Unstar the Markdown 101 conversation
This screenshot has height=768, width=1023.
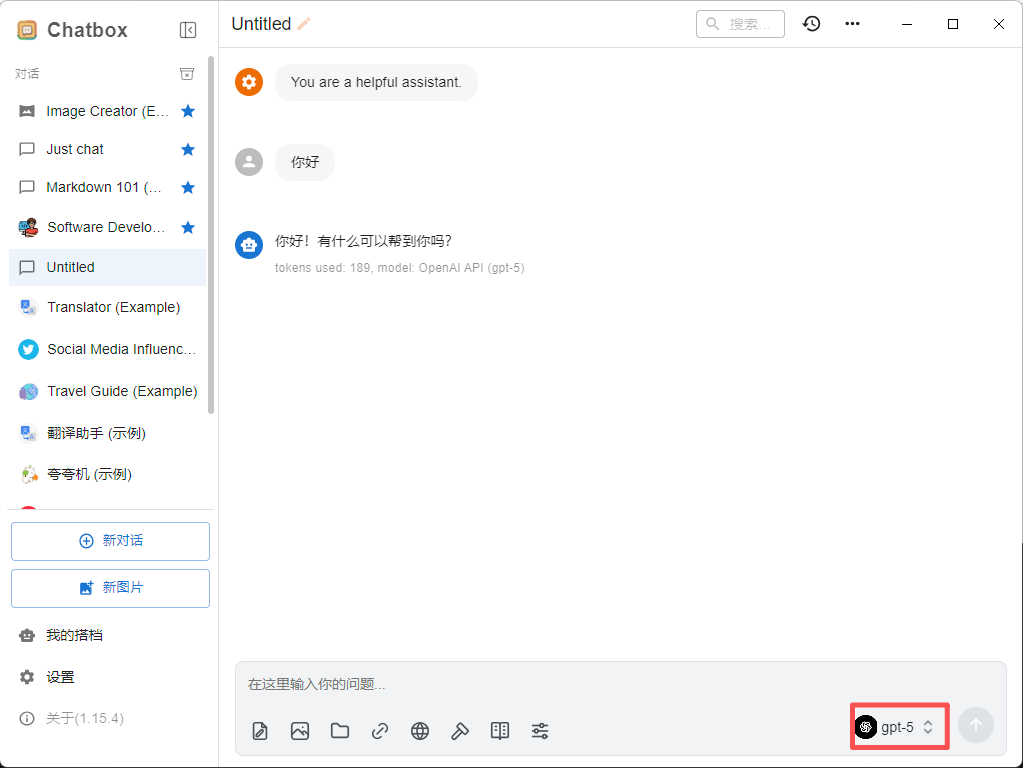pyautogui.click(x=188, y=188)
